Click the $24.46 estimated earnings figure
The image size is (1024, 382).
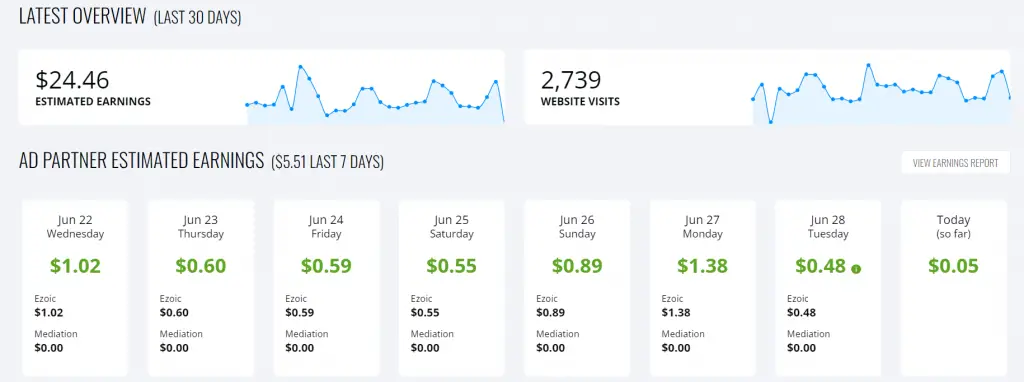coord(72,80)
